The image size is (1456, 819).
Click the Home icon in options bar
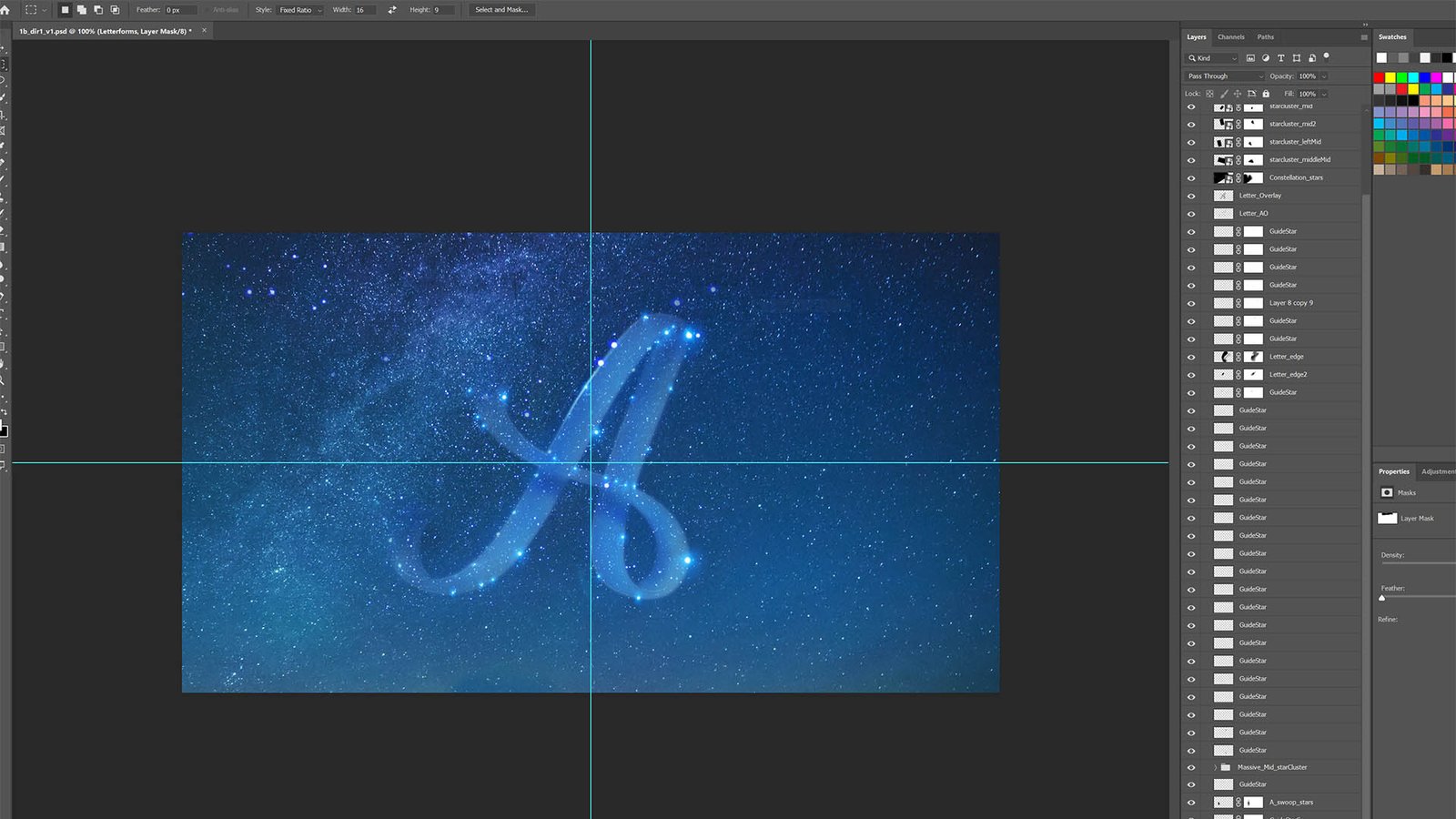pyautogui.click(x=5, y=10)
